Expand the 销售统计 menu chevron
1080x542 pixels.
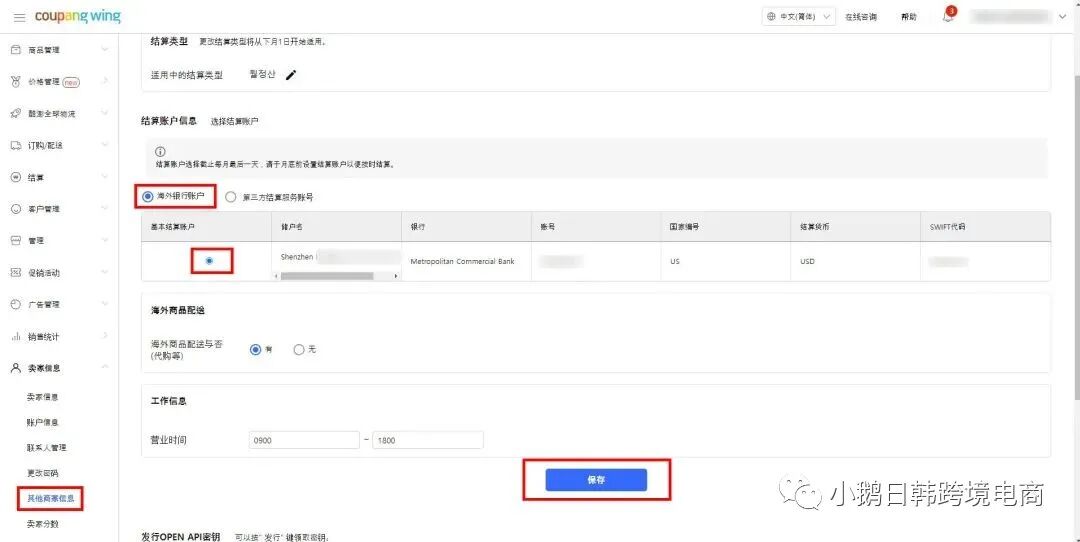pos(105,336)
